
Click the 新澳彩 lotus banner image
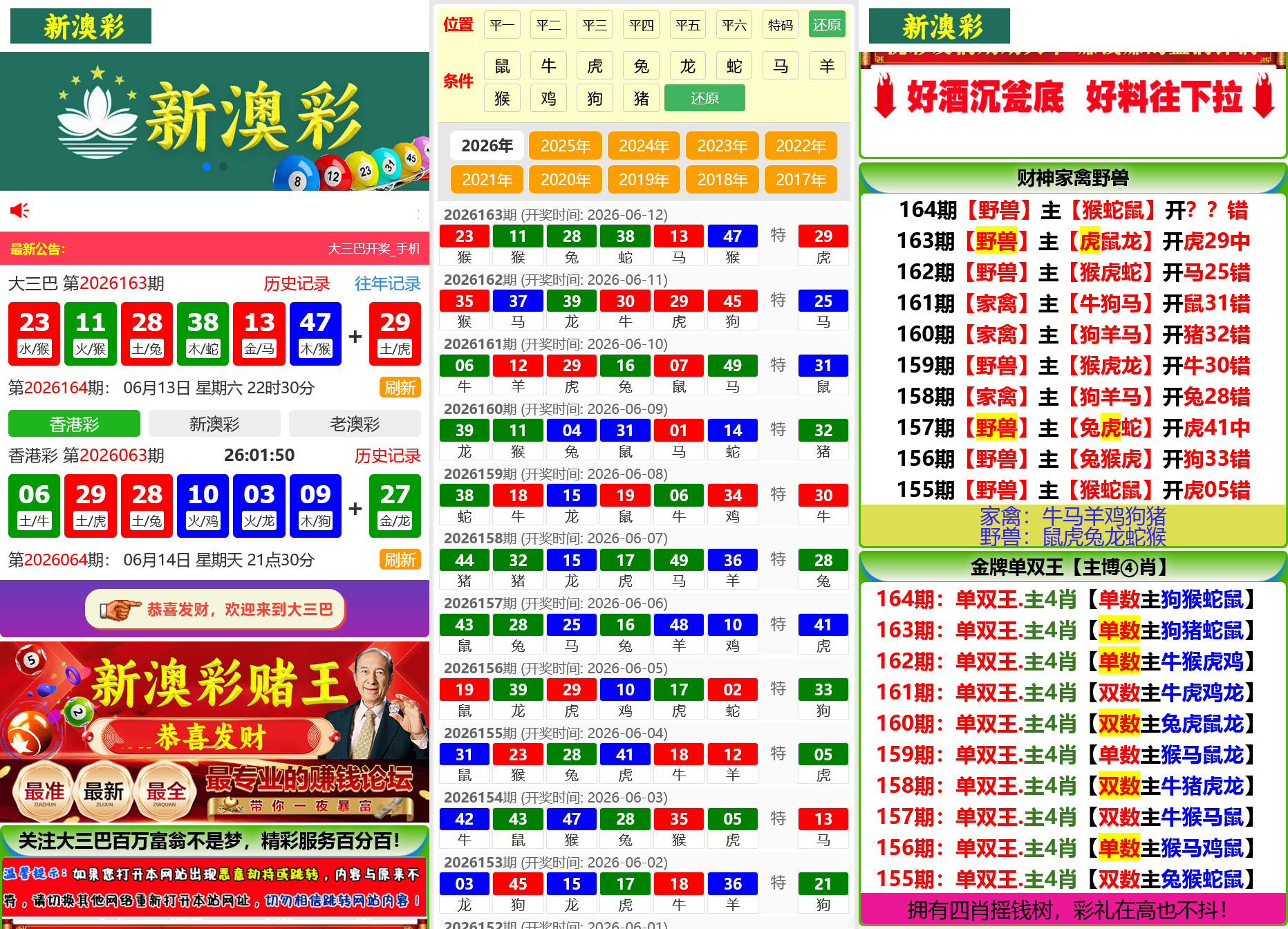pos(214,121)
